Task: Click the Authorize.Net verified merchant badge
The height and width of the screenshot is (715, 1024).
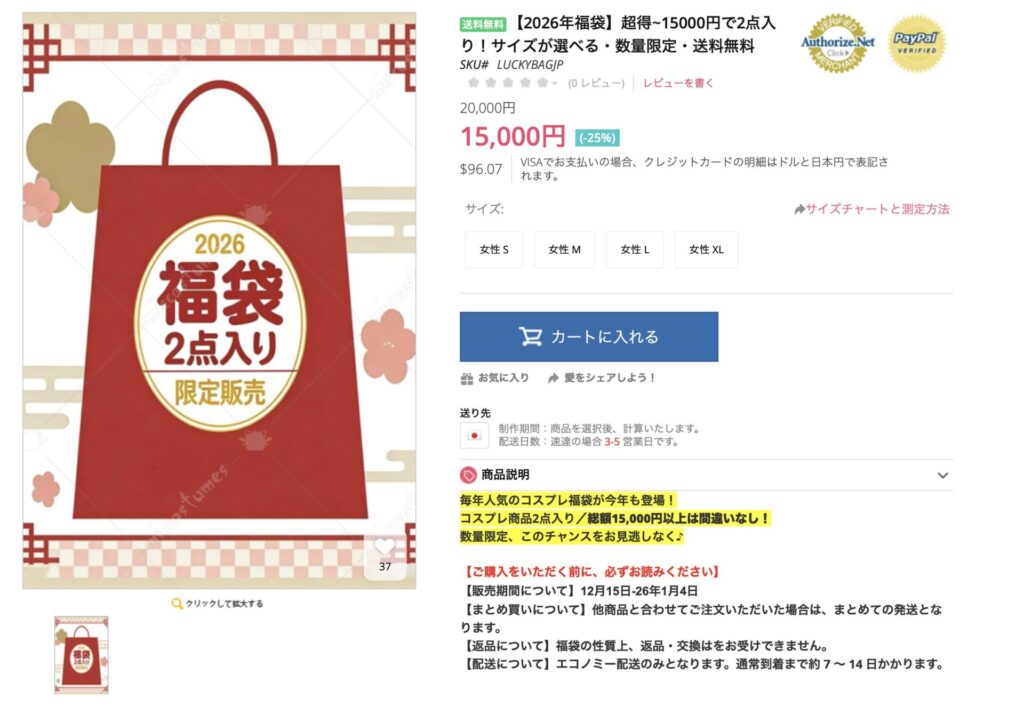Action: coord(838,43)
